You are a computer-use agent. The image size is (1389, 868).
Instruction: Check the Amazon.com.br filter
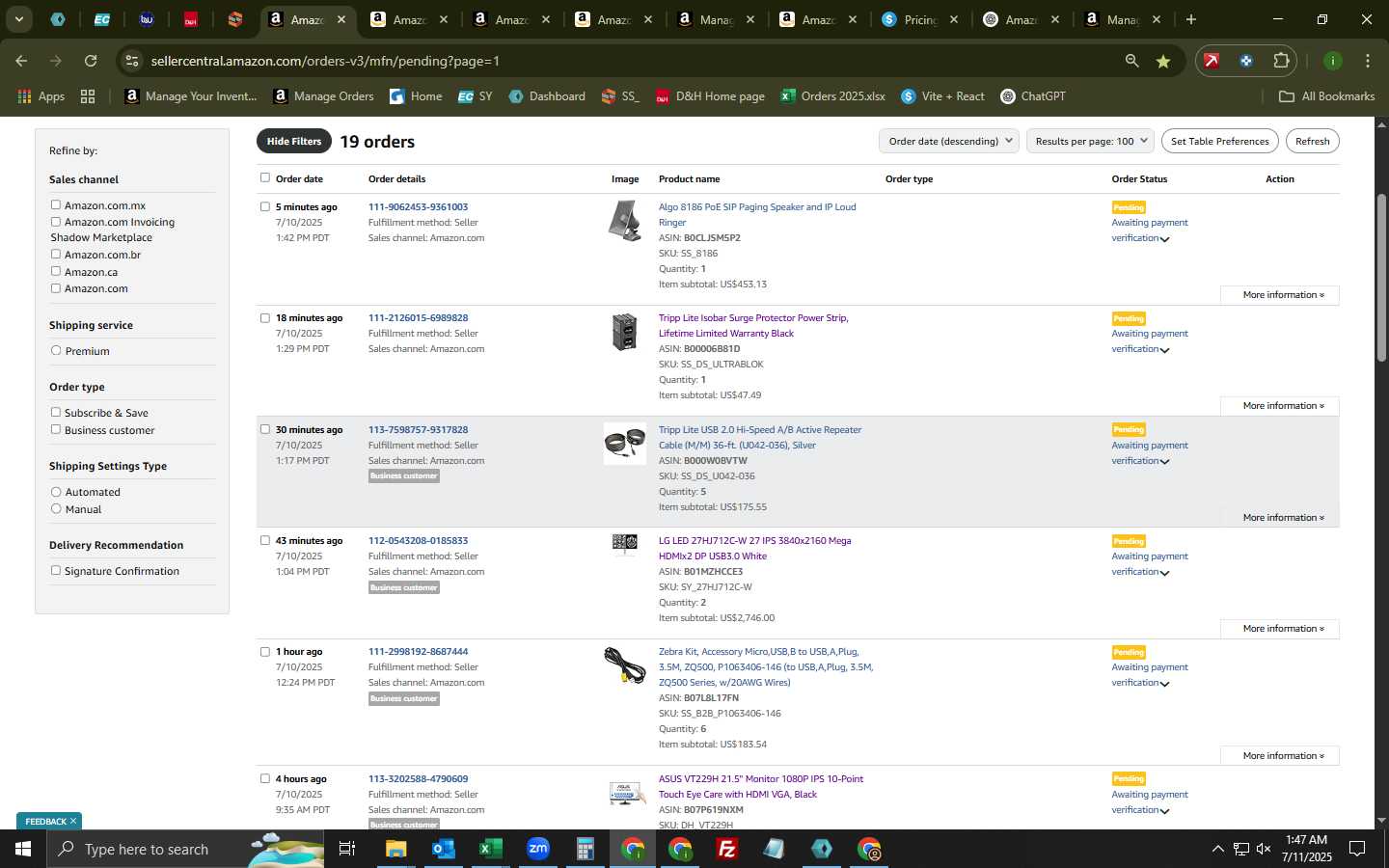[x=56, y=254]
